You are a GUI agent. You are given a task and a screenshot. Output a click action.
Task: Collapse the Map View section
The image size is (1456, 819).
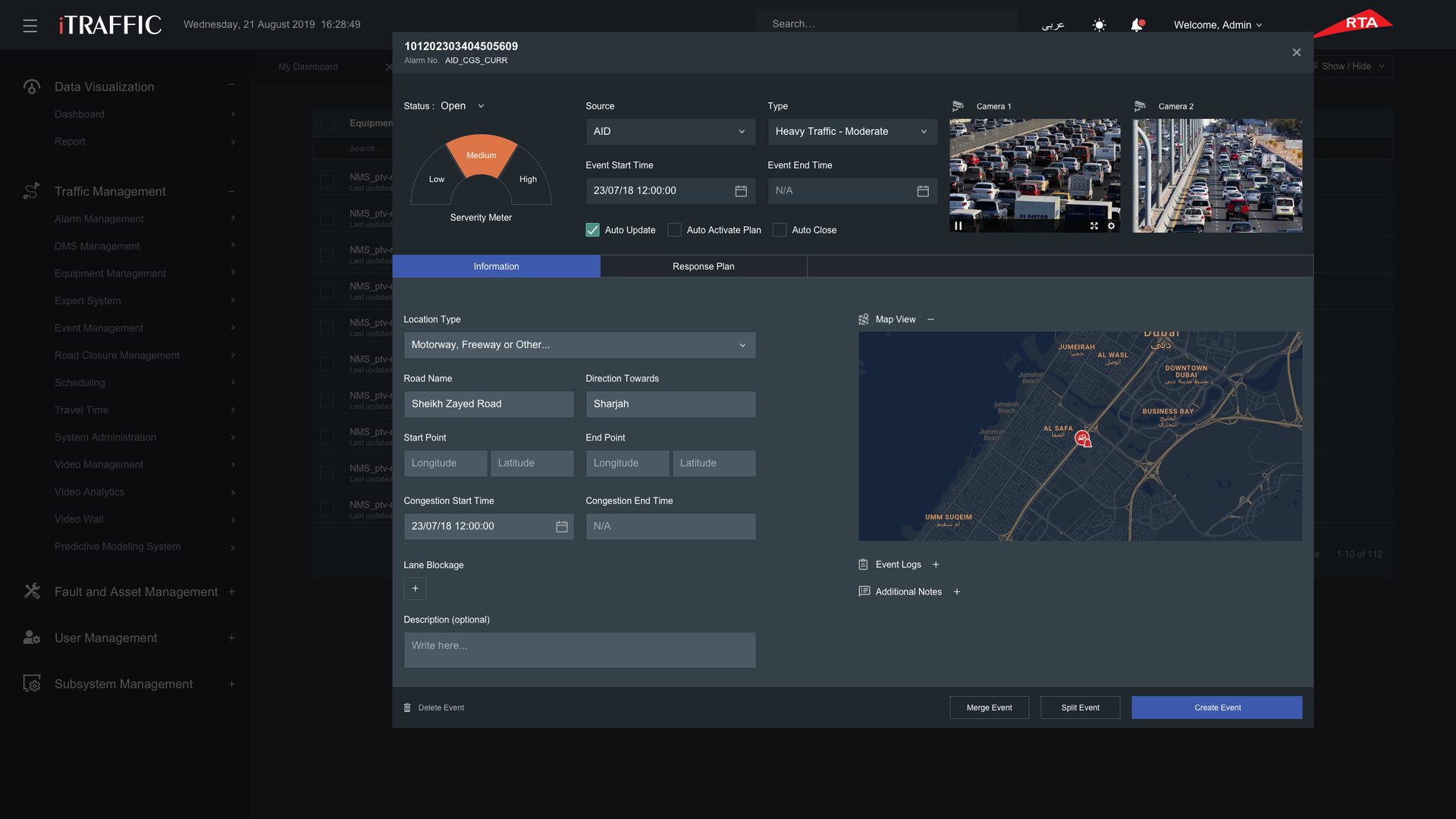[x=930, y=319]
